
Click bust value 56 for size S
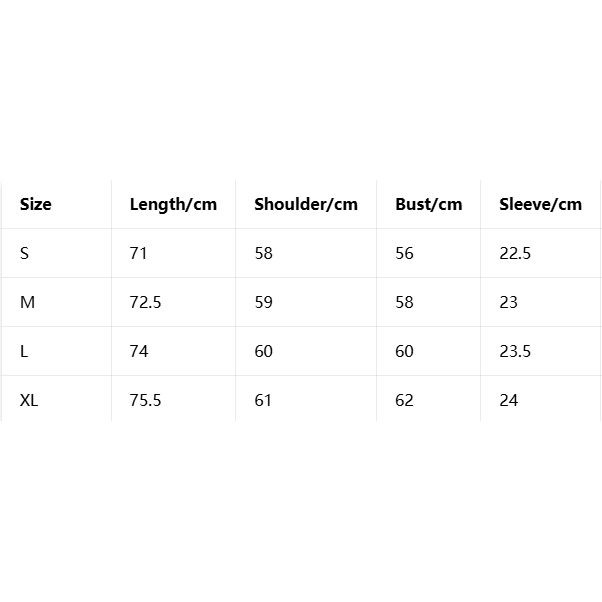[x=404, y=253]
